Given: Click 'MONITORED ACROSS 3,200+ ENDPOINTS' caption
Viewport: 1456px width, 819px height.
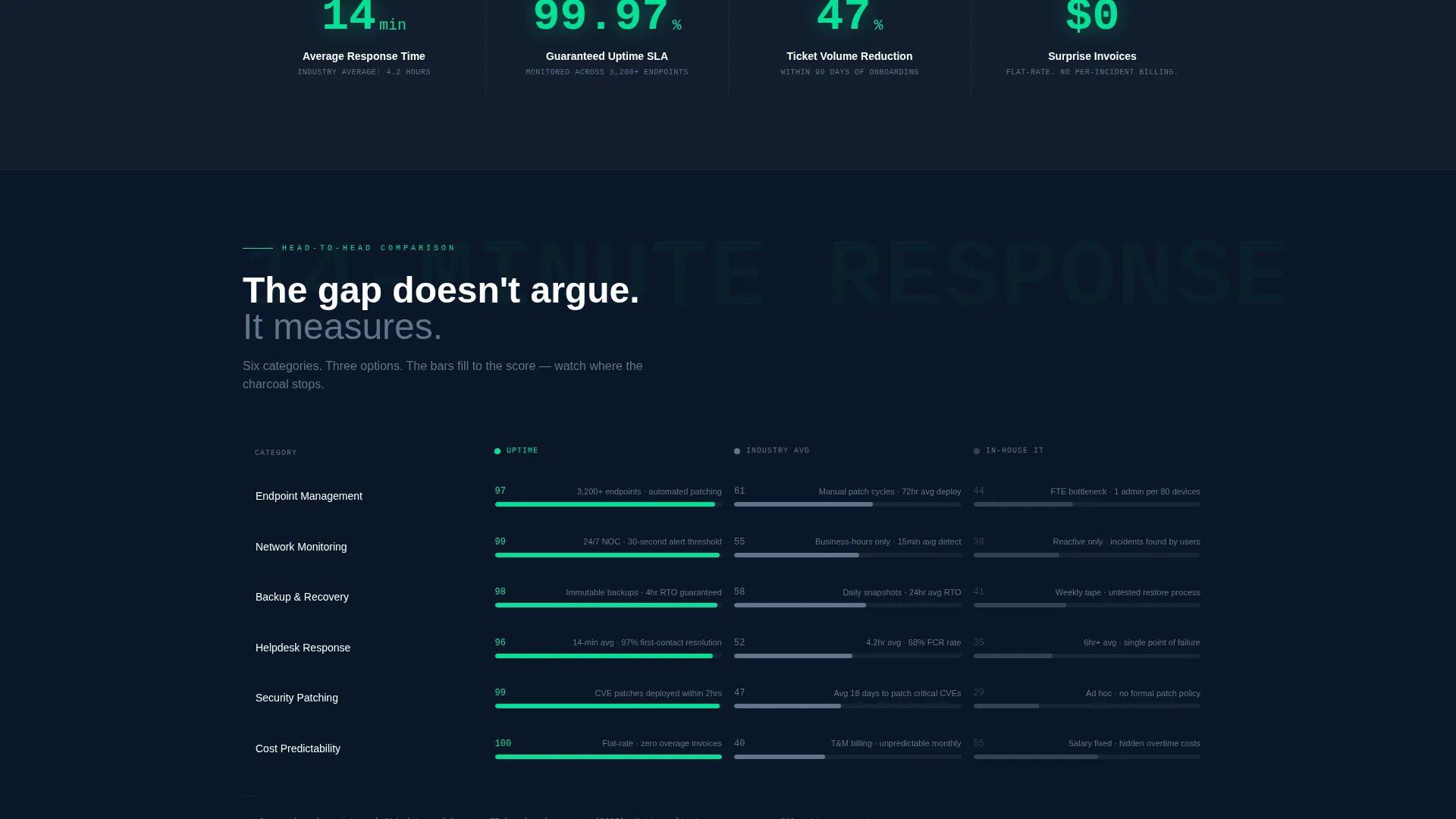Looking at the screenshot, I should pos(607,72).
